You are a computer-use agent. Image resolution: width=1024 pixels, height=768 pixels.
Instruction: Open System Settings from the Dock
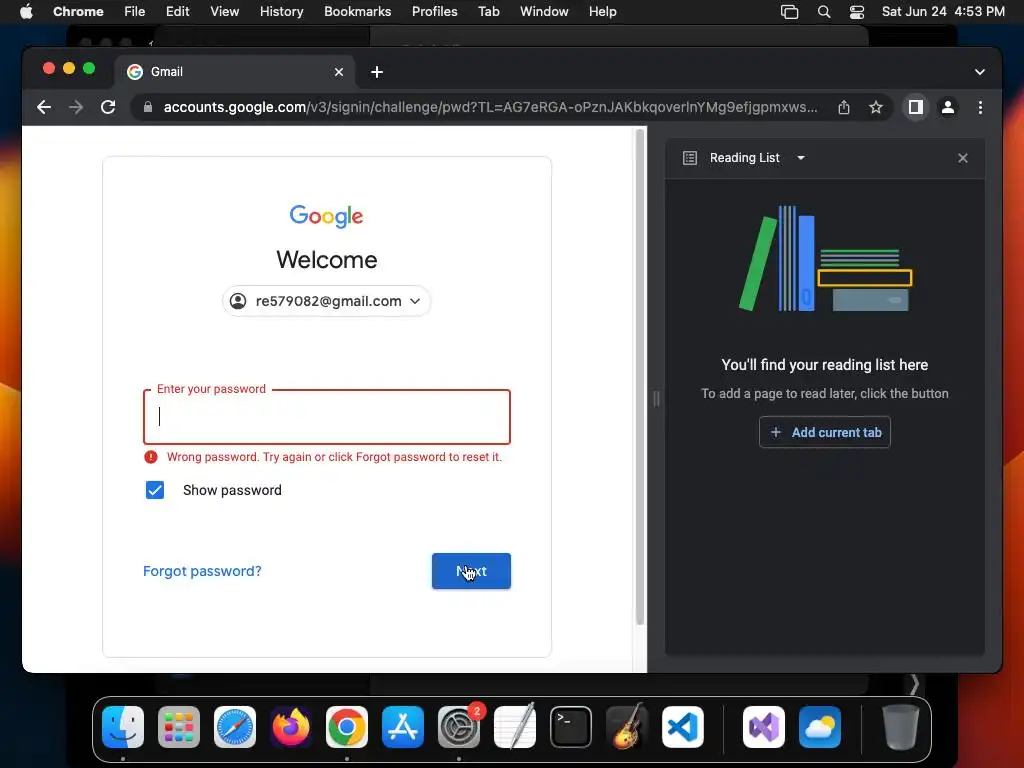coord(459,727)
